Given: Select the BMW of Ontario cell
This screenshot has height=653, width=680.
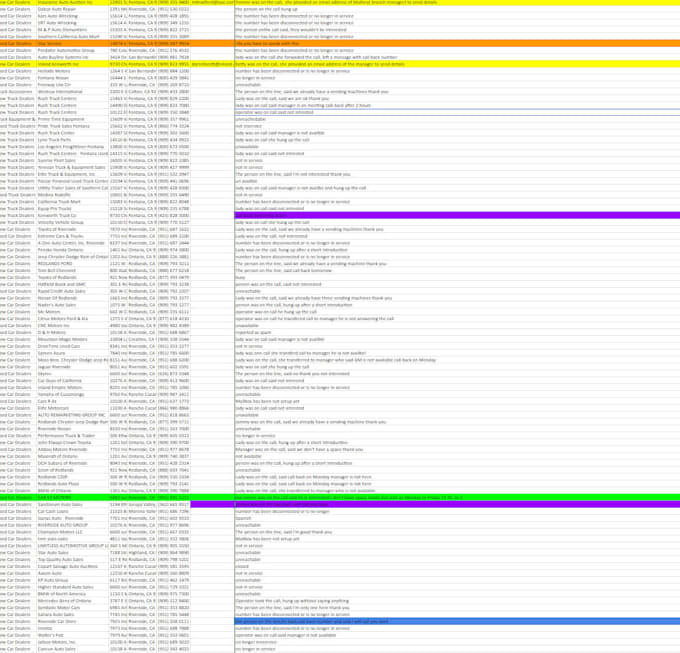Looking at the screenshot, I should [72, 491].
